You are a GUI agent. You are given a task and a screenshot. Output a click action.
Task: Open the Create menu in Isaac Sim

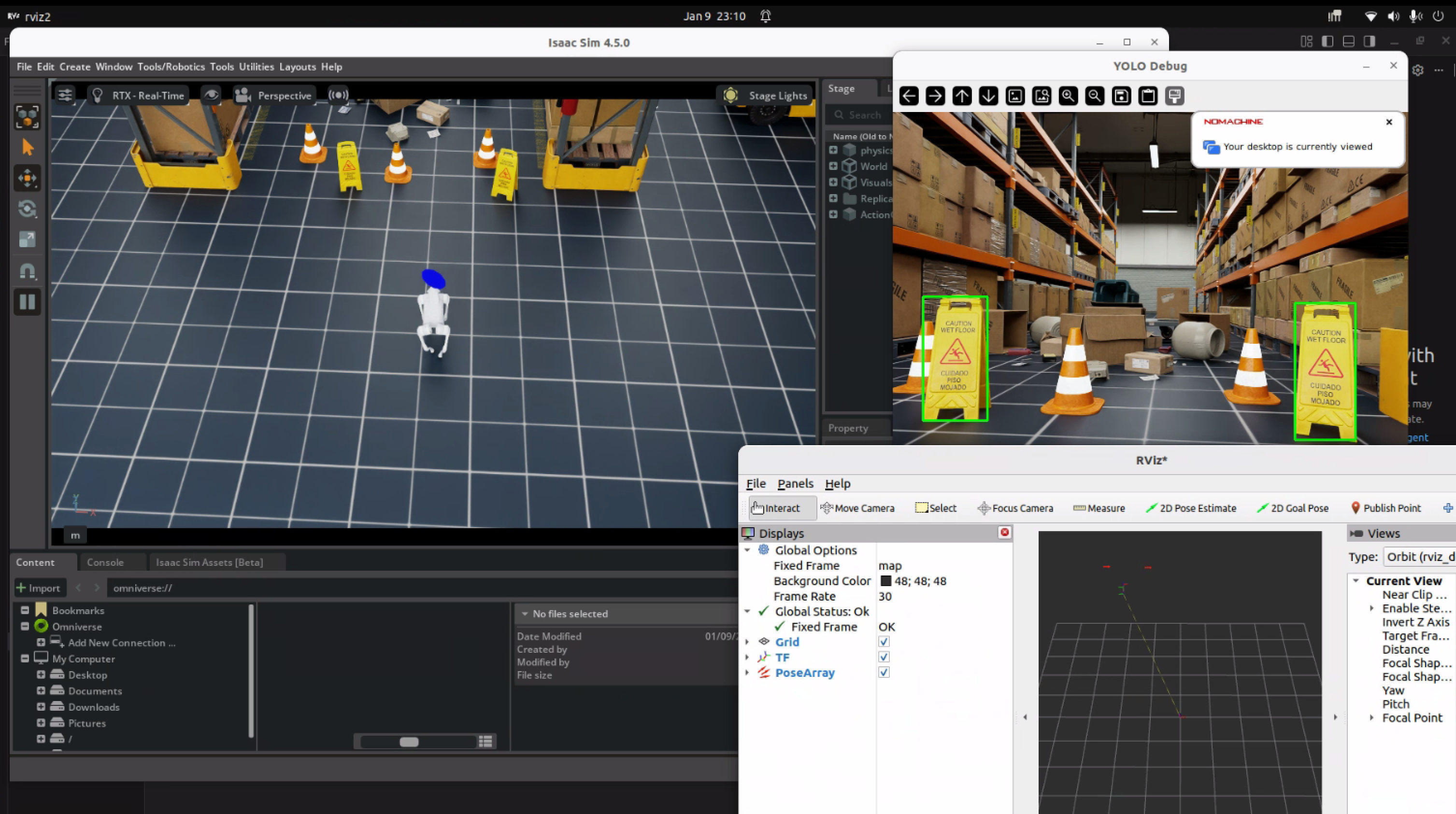(x=74, y=67)
